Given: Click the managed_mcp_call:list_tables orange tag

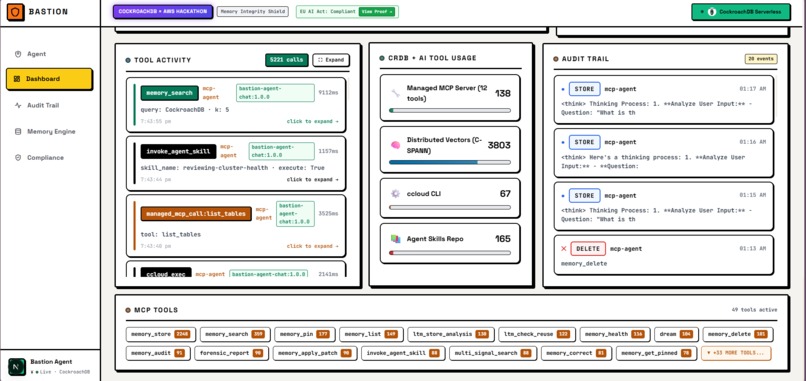Looking at the screenshot, I should pyautogui.click(x=196, y=214).
